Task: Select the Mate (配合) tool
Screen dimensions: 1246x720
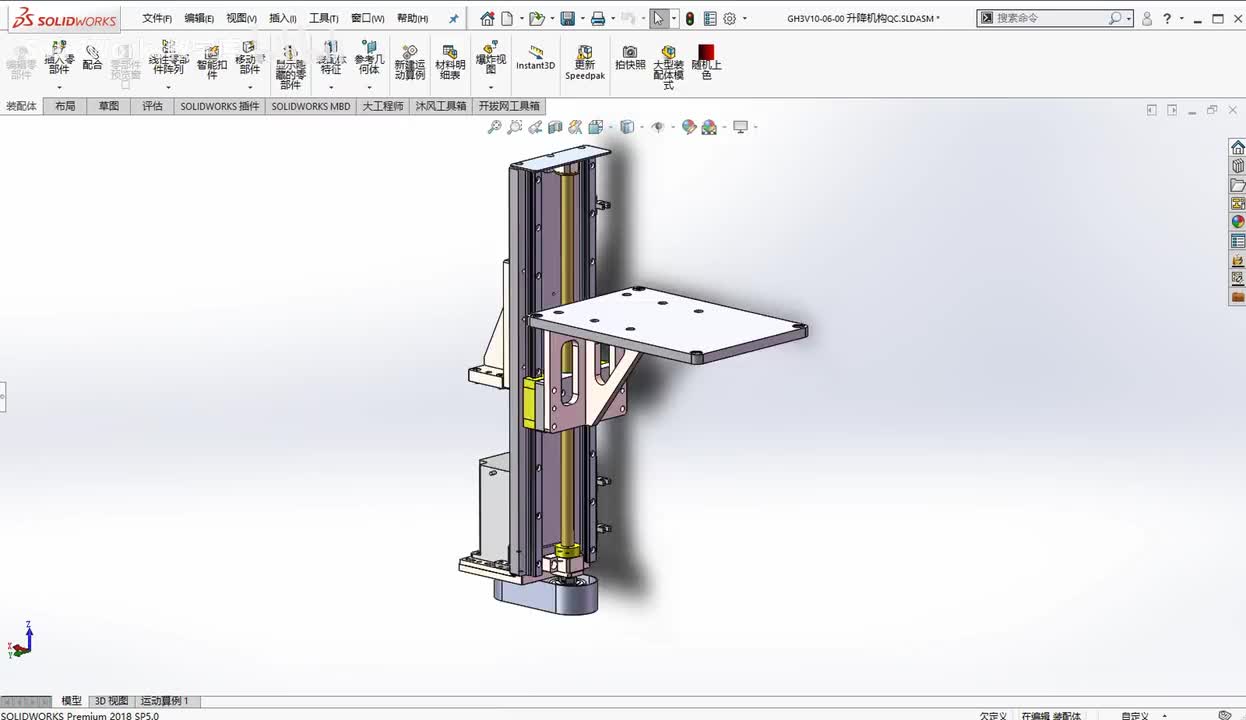Action: 92,58
